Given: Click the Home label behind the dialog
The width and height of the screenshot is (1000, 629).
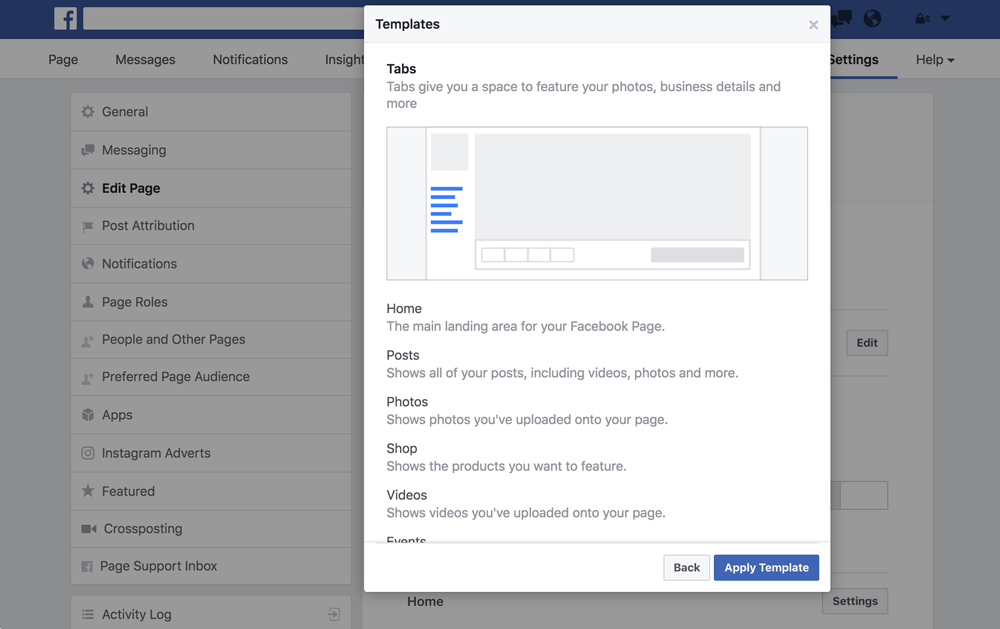Looking at the screenshot, I should tap(425, 602).
